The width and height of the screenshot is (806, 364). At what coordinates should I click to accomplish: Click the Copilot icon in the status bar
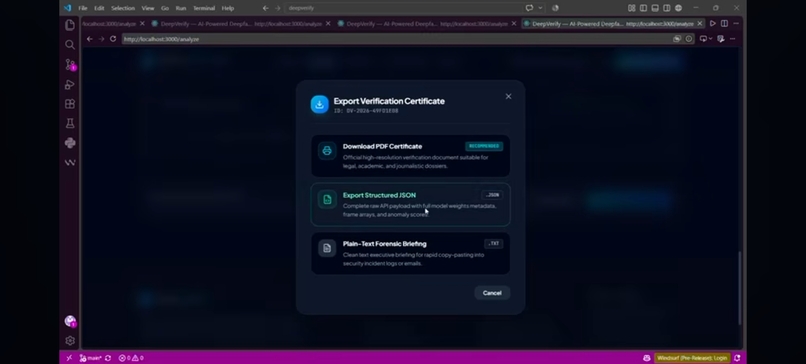647,358
